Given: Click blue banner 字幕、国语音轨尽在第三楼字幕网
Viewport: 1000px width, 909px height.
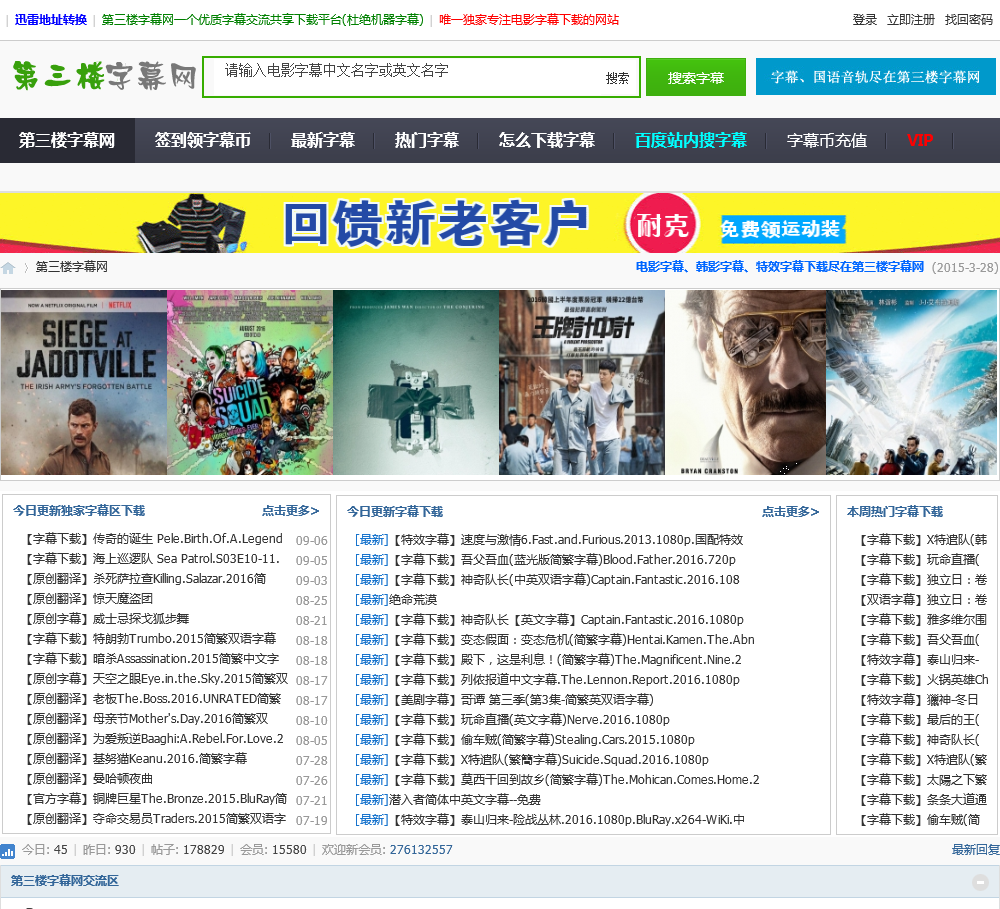Looking at the screenshot, I should [876, 77].
